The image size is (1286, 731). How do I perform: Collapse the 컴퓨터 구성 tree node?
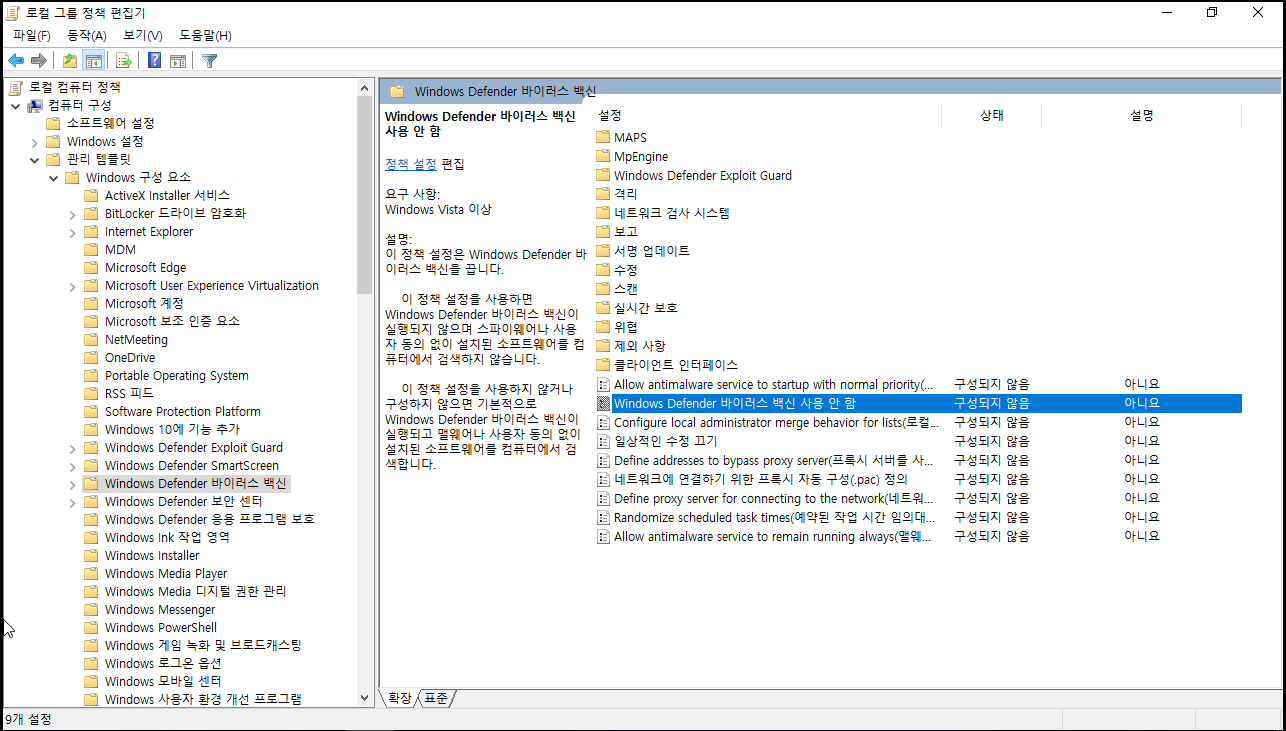point(15,105)
